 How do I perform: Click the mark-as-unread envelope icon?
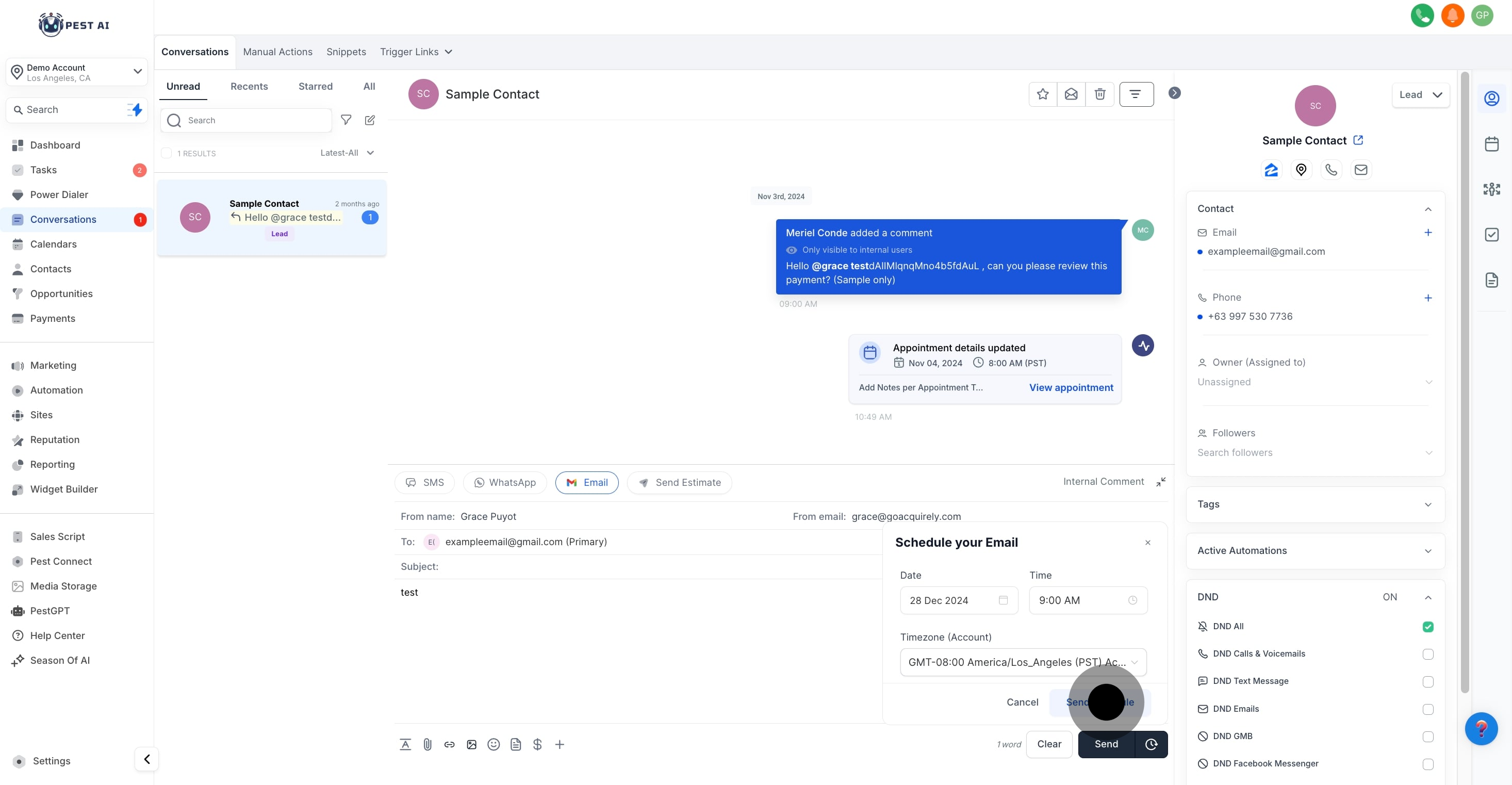pyautogui.click(x=1071, y=94)
